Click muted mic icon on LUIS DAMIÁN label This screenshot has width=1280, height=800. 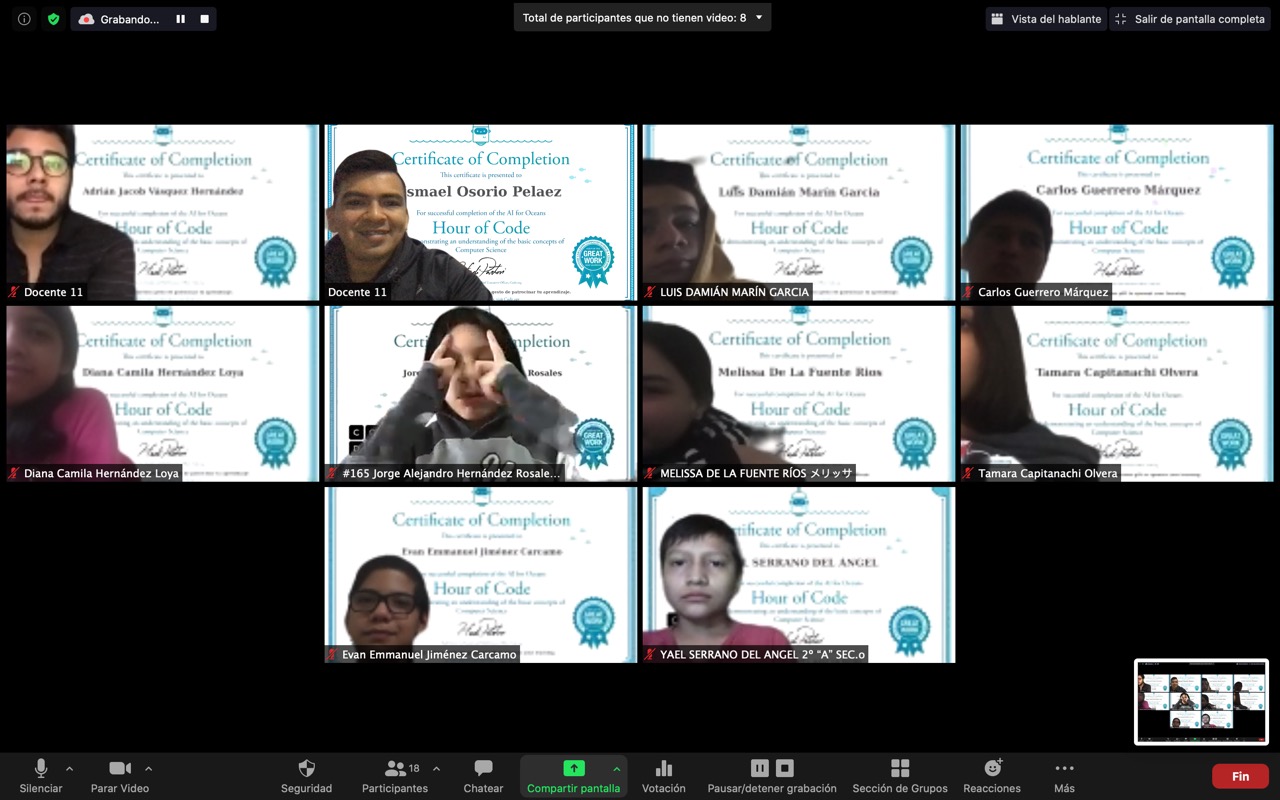coord(650,292)
